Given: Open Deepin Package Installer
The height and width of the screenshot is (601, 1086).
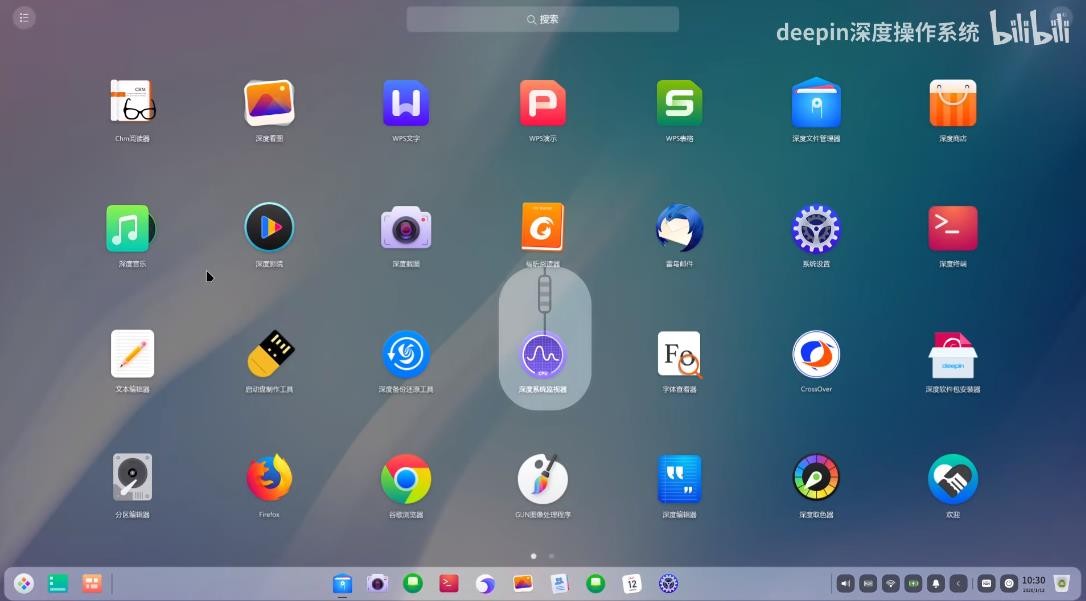Looking at the screenshot, I should click(x=953, y=355).
